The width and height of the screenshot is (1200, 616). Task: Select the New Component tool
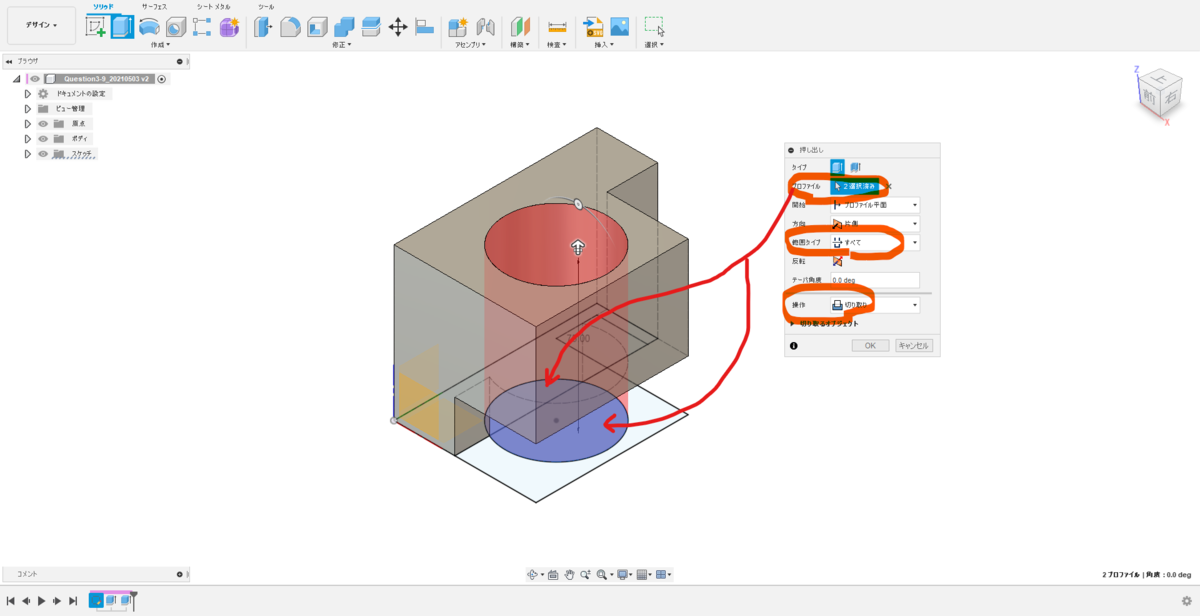coord(459,27)
